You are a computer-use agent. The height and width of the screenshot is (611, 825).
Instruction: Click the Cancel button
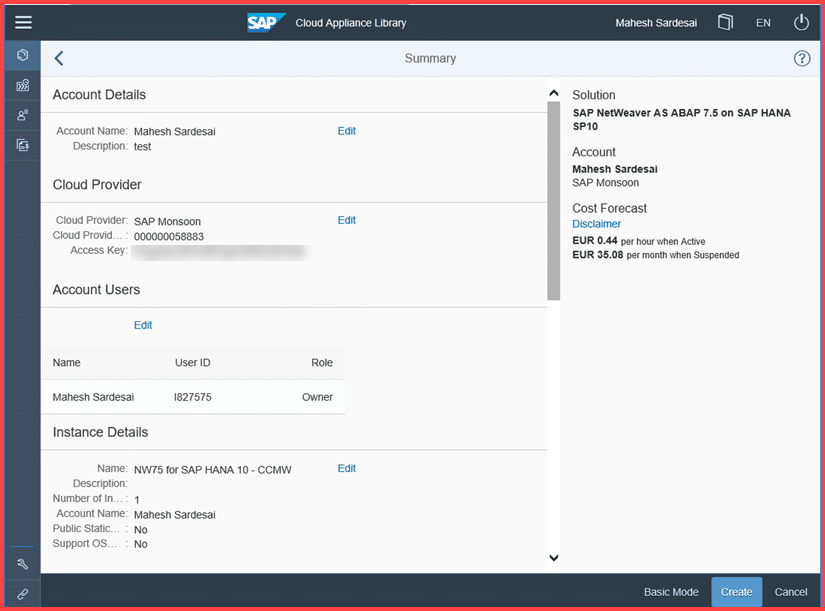(791, 592)
